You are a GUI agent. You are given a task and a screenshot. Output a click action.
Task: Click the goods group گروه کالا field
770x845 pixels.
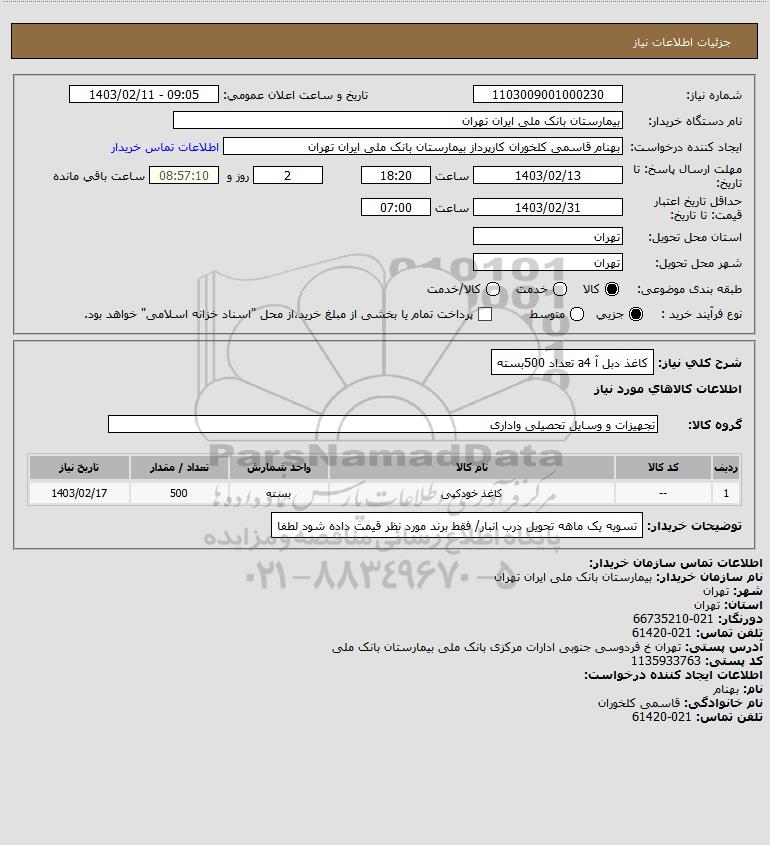tap(383, 424)
